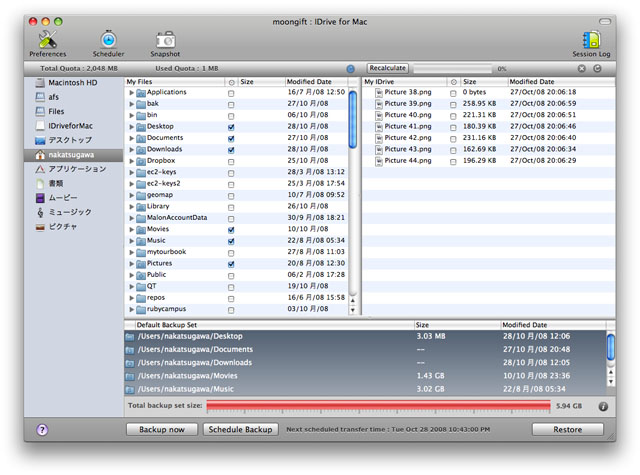Expand the Library folder triangle

coord(131,207)
